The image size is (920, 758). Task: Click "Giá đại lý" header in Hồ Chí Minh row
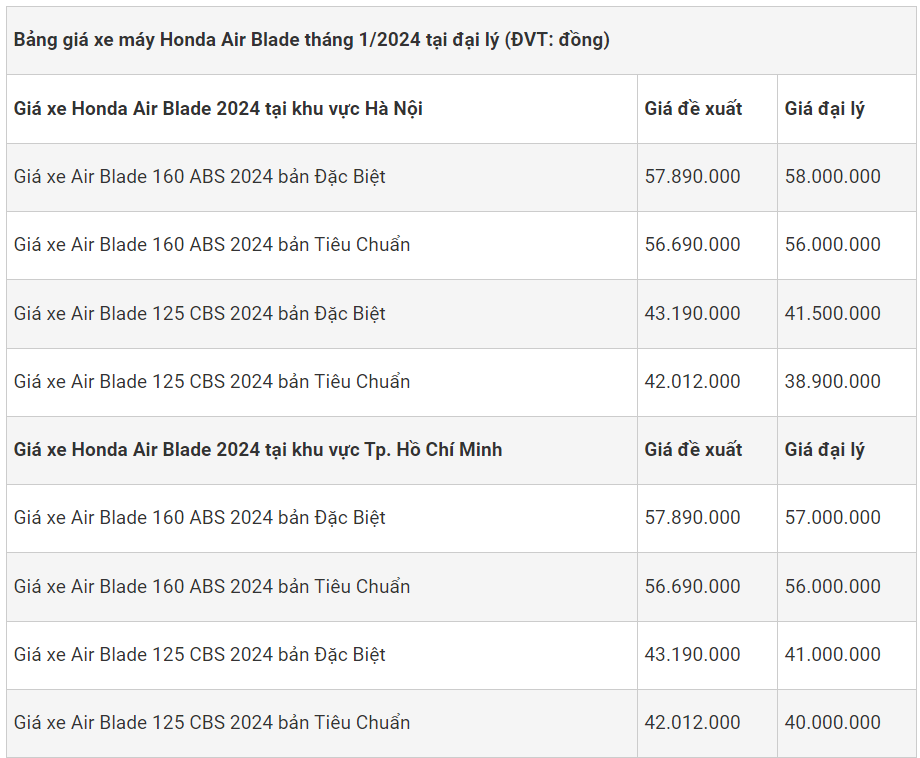(825, 449)
